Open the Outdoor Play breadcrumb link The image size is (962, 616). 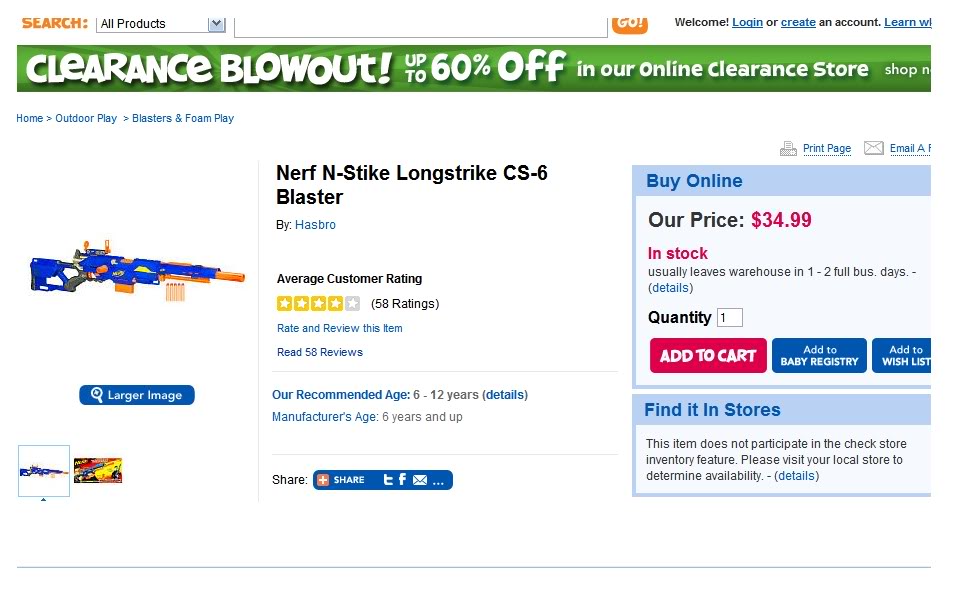click(86, 118)
